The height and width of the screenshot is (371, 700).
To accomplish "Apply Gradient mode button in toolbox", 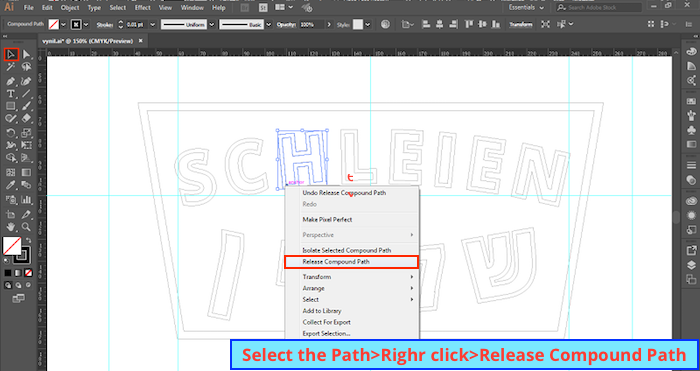I will (18, 272).
